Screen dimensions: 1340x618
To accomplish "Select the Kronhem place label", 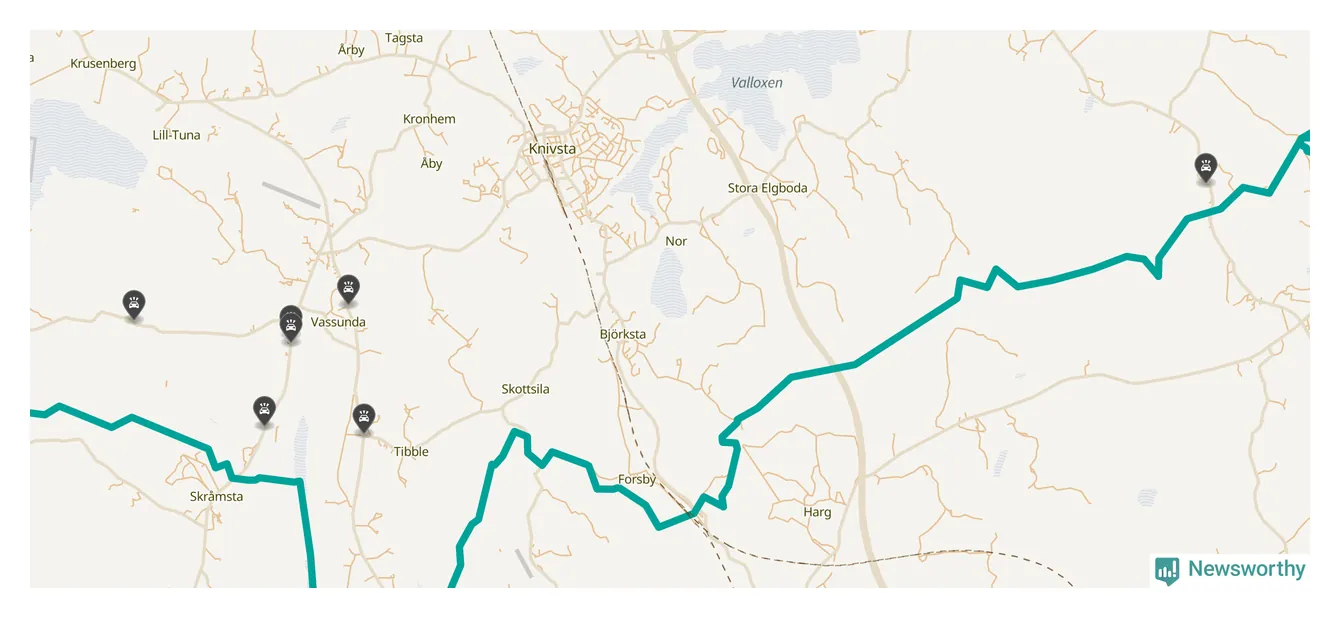I will point(429,119).
